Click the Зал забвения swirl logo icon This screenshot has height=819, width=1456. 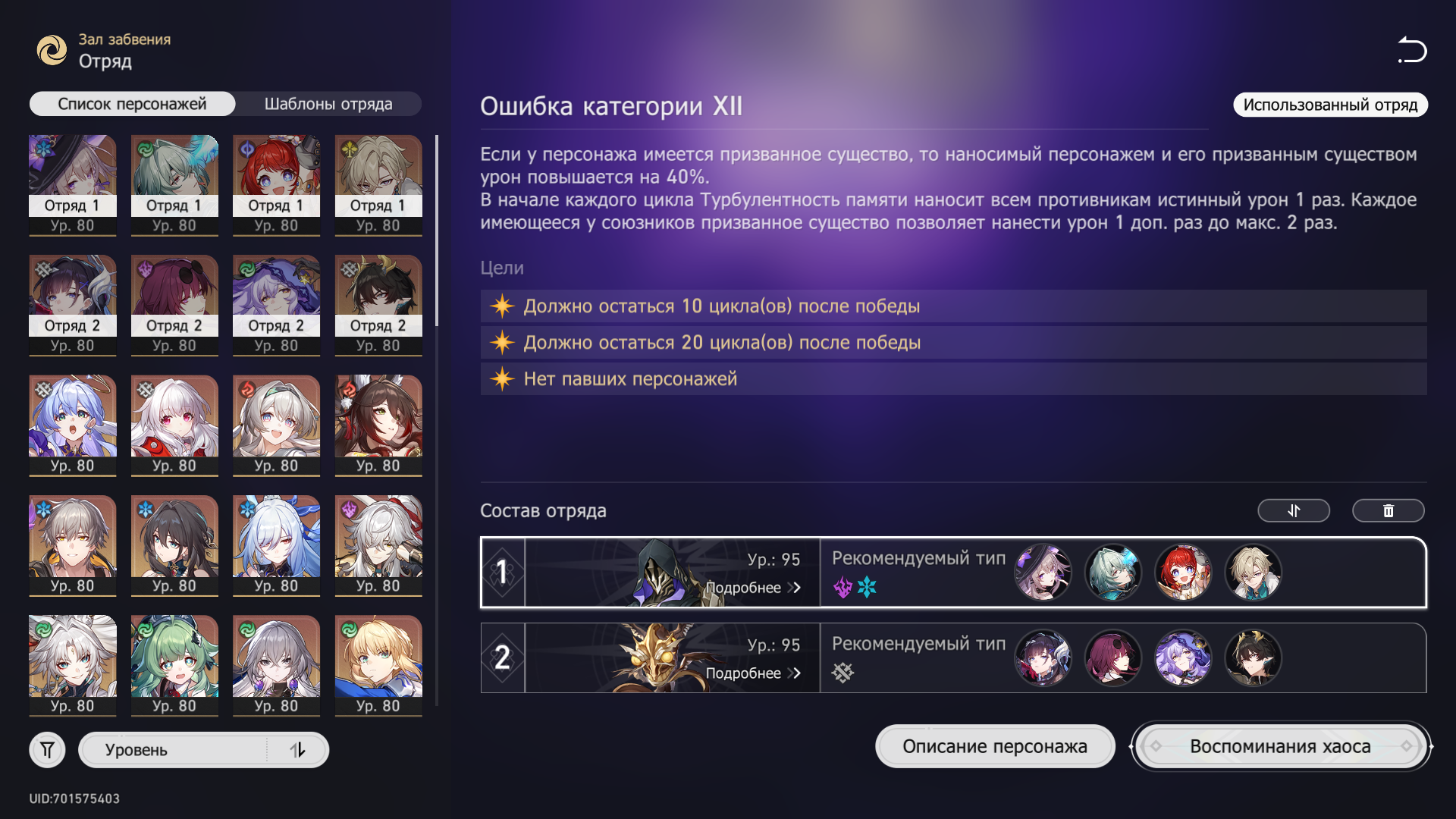(52, 51)
